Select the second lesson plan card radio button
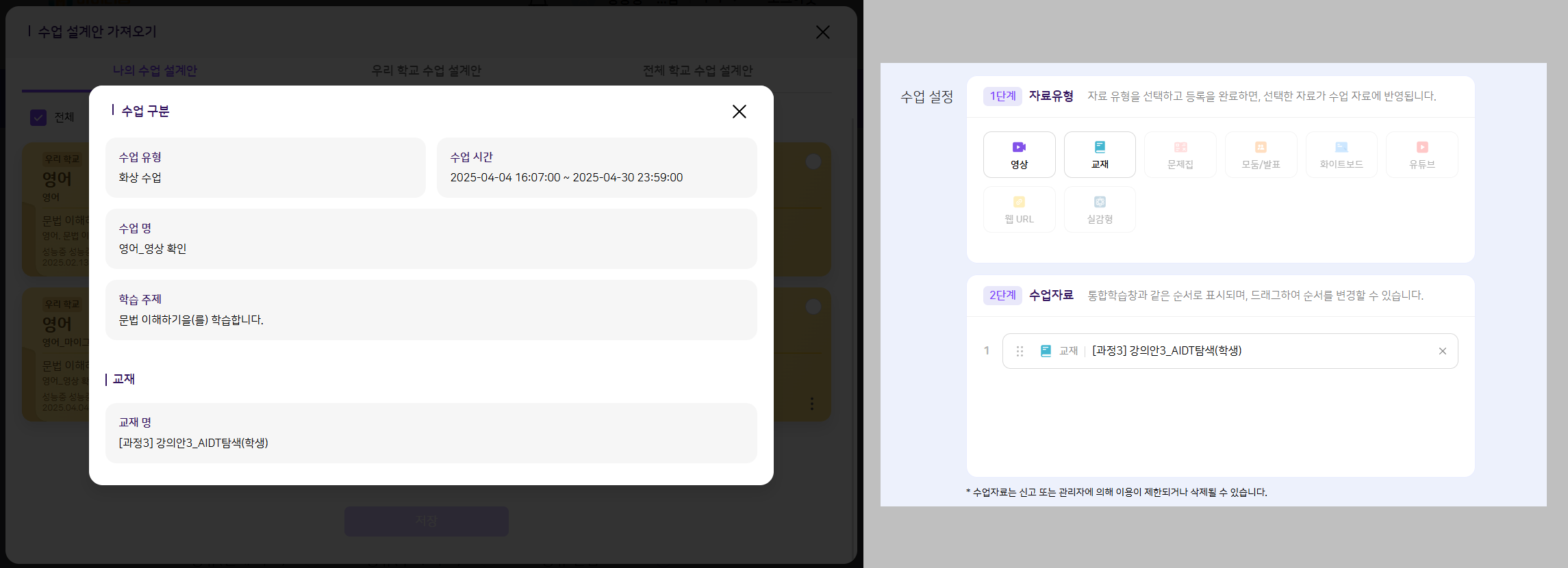 [813, 307]
